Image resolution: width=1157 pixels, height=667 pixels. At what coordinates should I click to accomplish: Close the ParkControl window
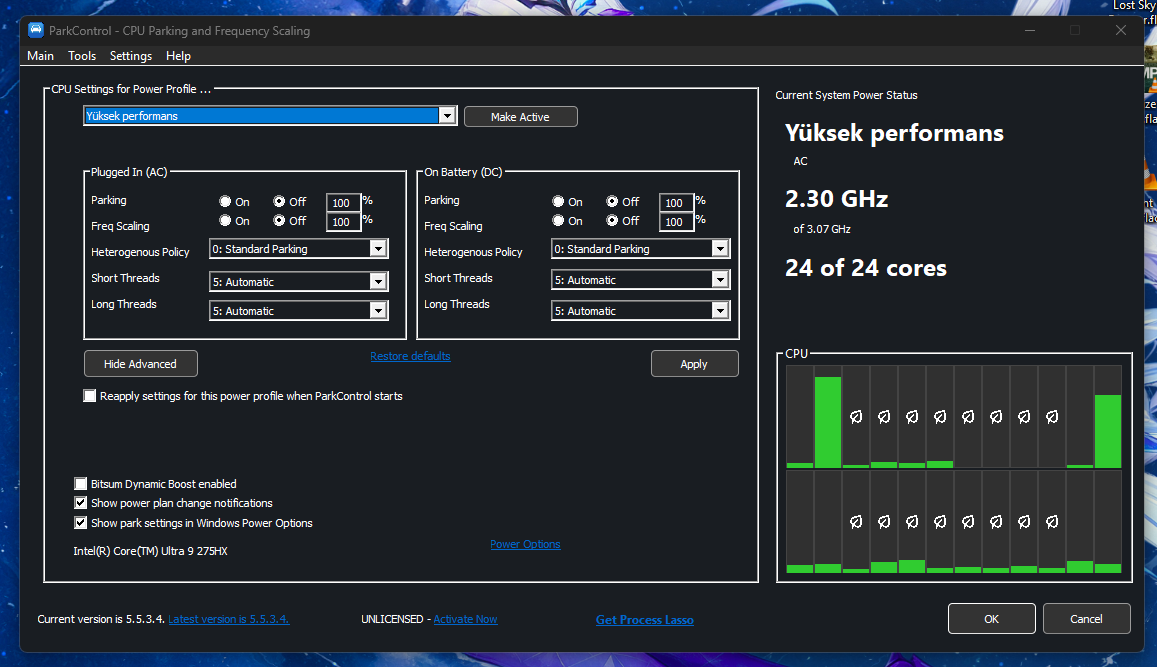coord(1121,30)
